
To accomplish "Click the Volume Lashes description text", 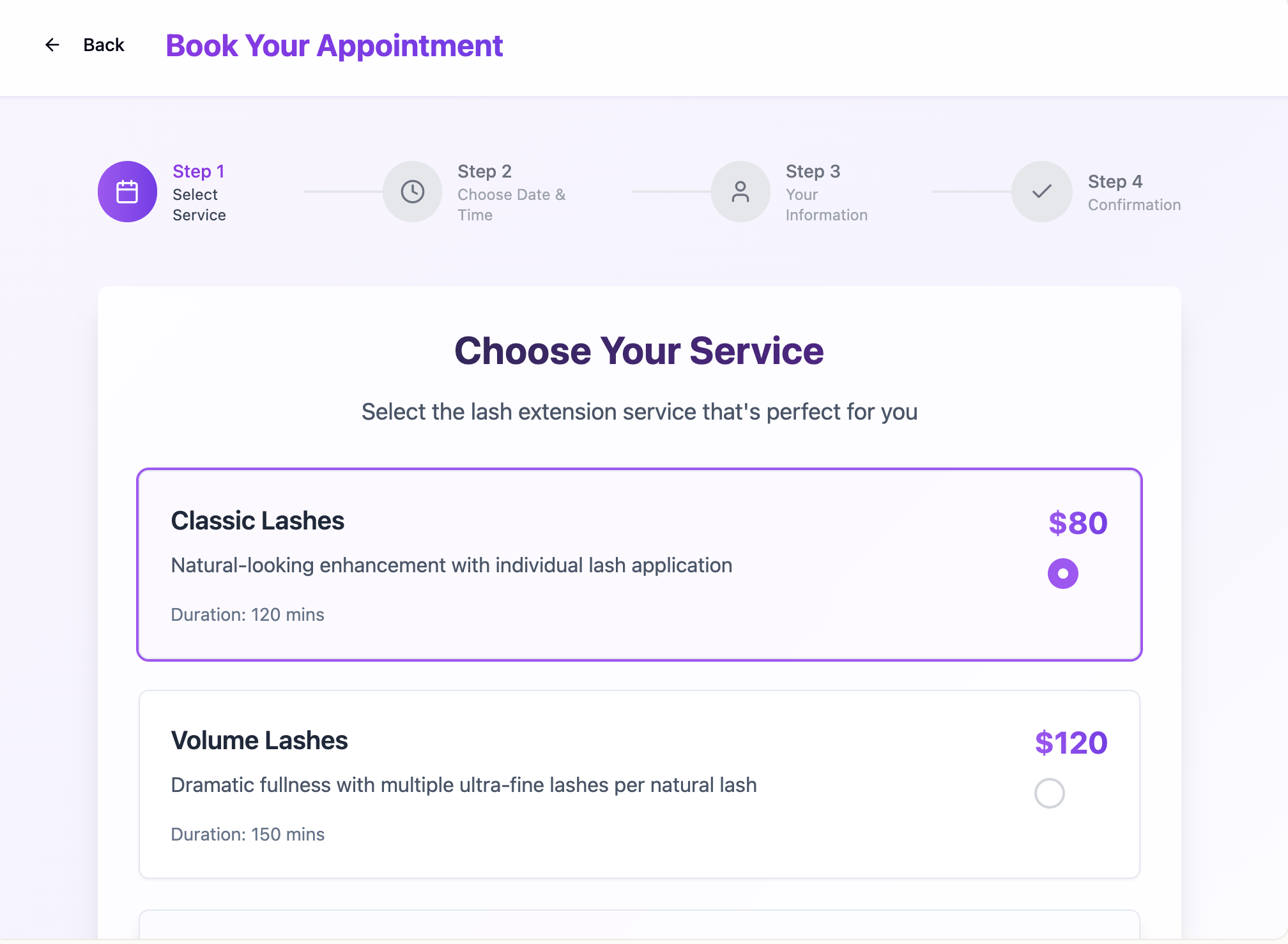I will 464,785.
